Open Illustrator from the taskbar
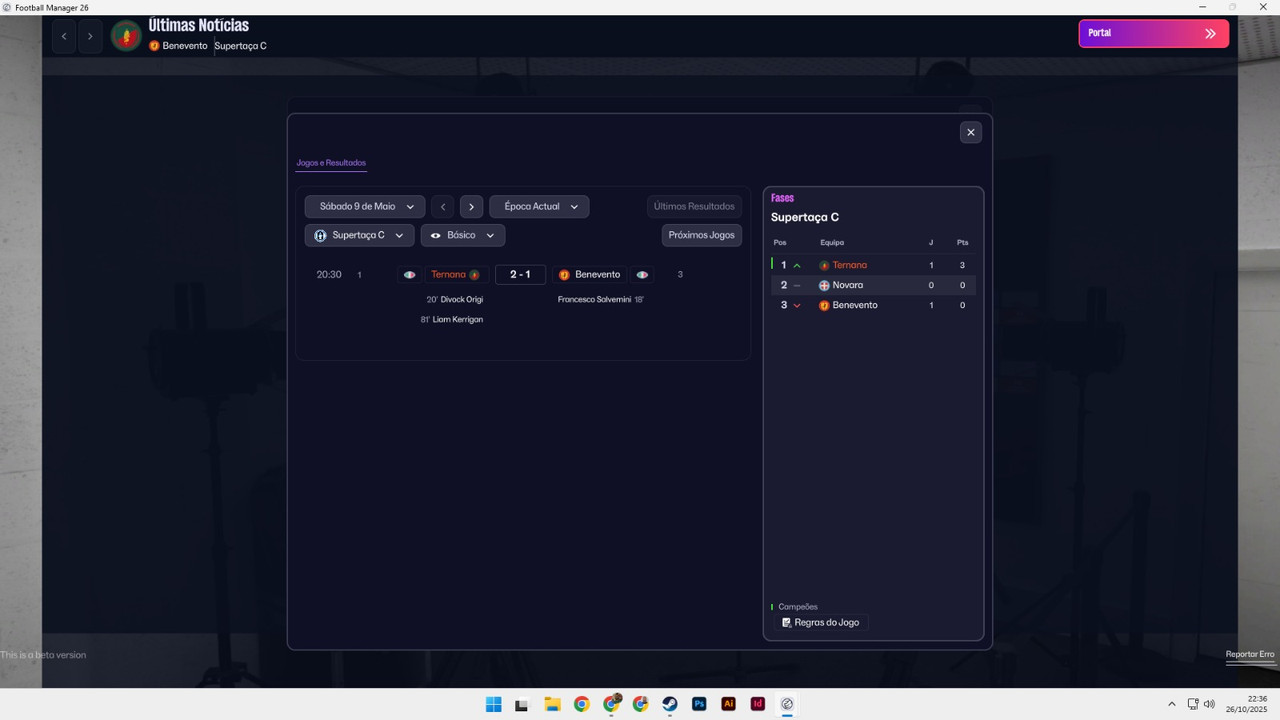Image resolution: width=1280 pixels, height=720 pixels. [x=728, y=704]
